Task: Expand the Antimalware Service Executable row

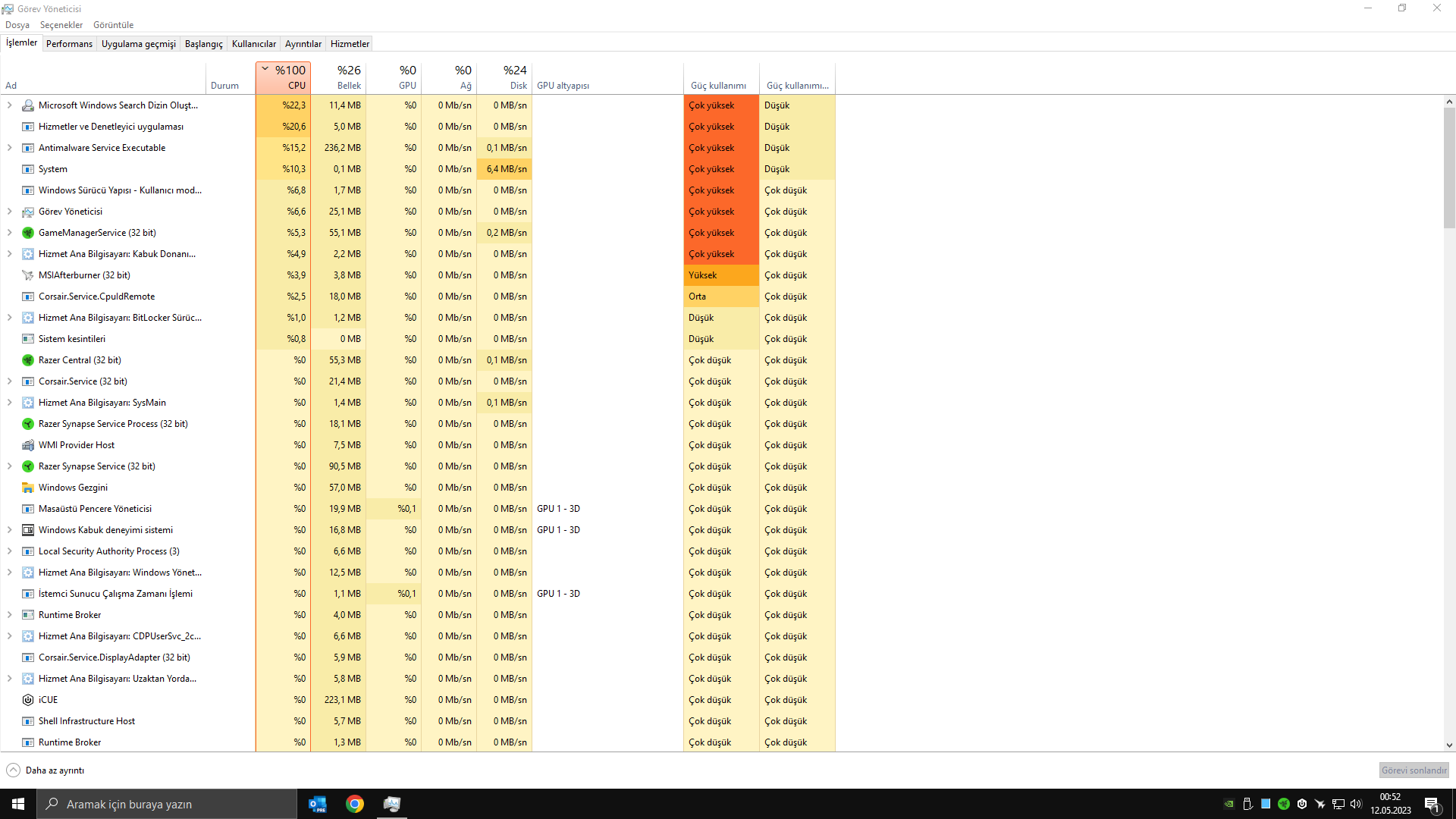Action: pyautogui.click(x=9, y=148)
